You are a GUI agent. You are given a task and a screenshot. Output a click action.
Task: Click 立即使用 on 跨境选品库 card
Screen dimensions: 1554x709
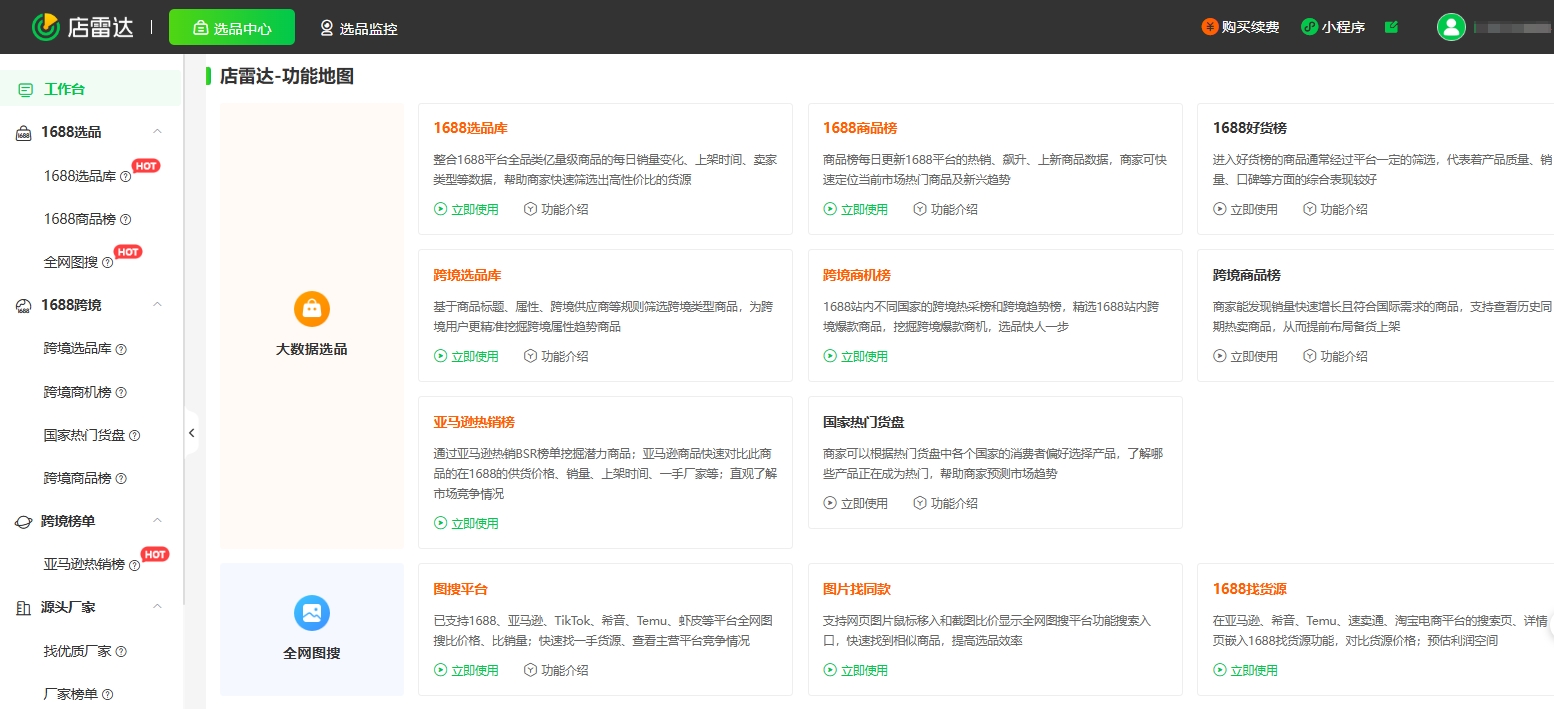click(x=466, y=356)
